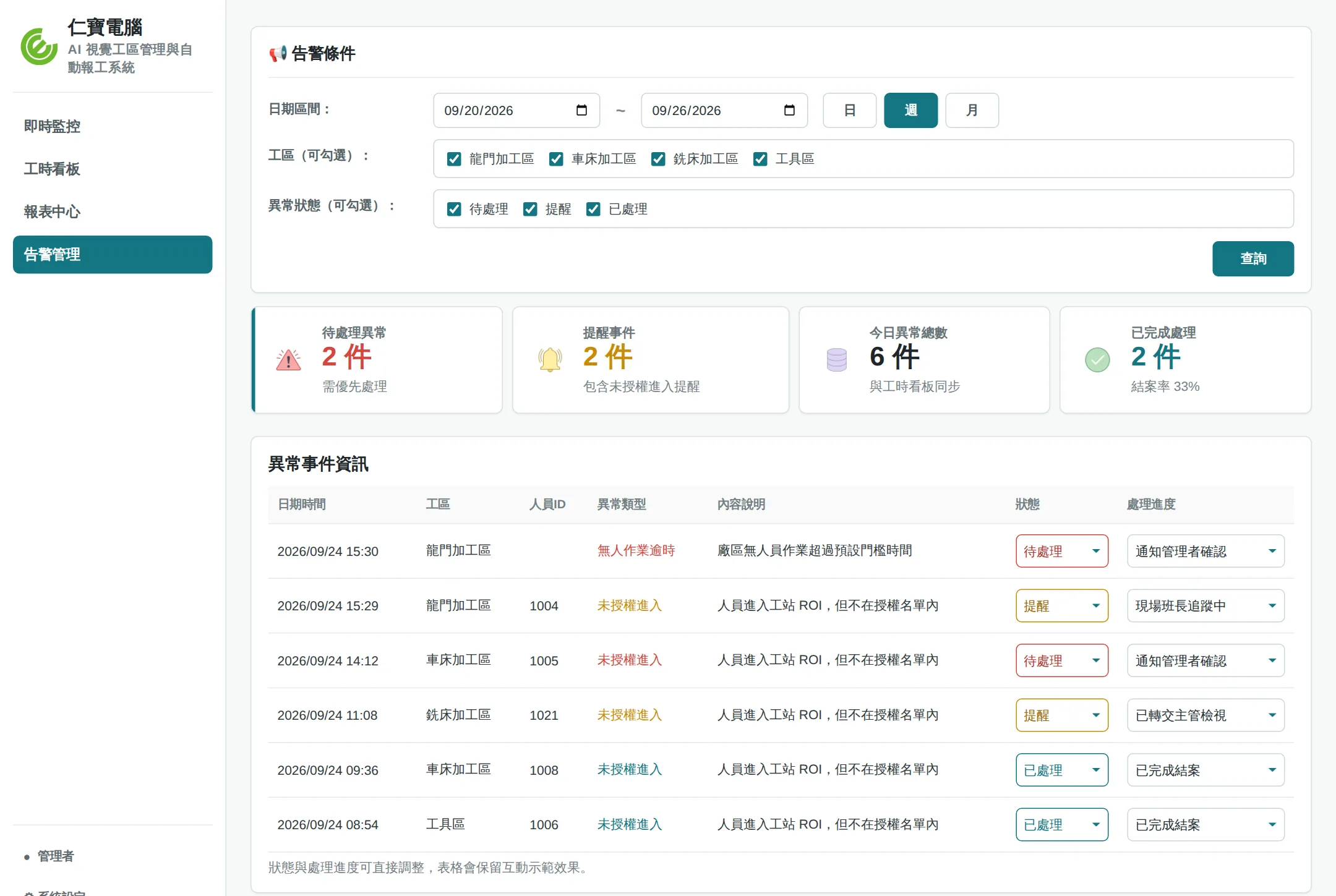Click the megaphone icon beside 告警條件

(278, 54)
